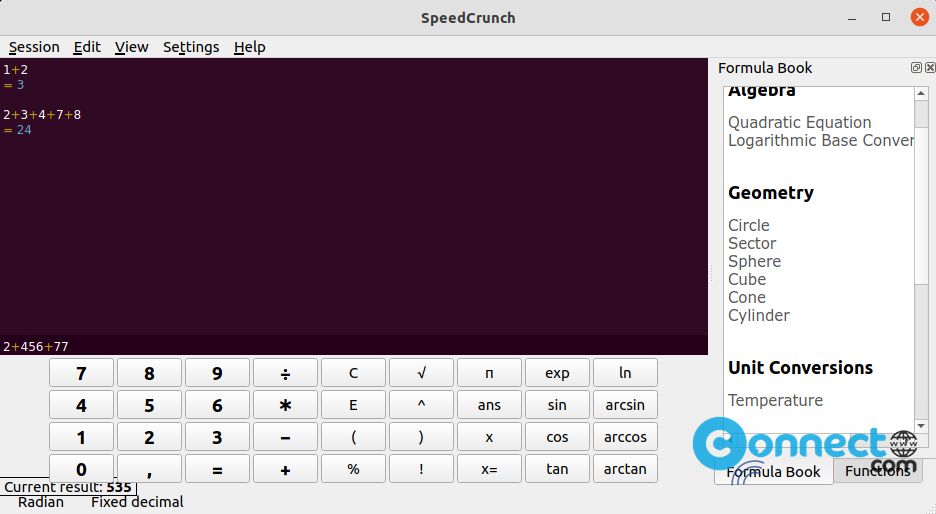Click the 2 keypad button
Image resolution: width=936 pixels, height=514 pixels.
click(149, 437)
